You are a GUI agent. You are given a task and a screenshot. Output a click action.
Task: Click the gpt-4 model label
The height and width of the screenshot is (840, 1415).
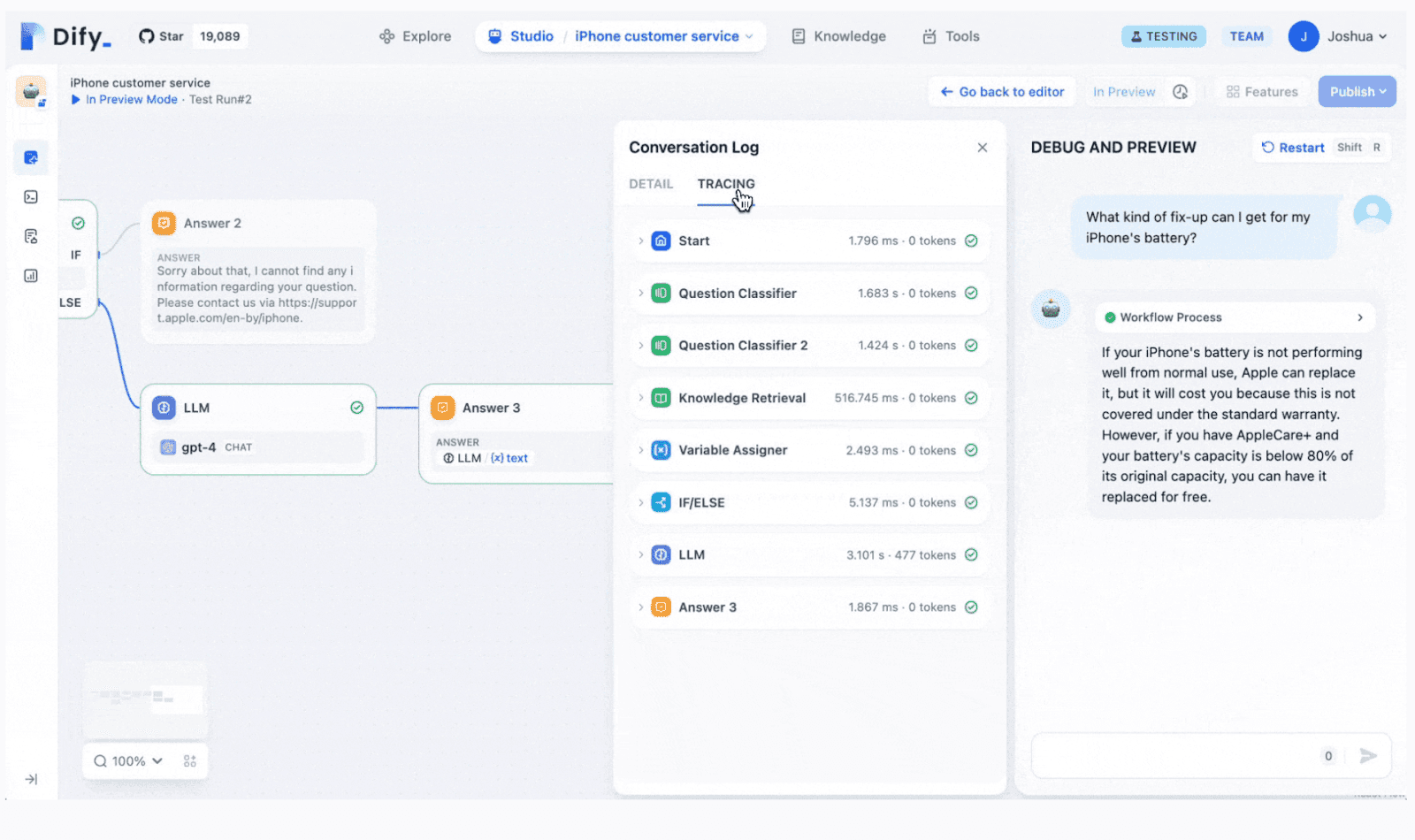tap(198, 447)
